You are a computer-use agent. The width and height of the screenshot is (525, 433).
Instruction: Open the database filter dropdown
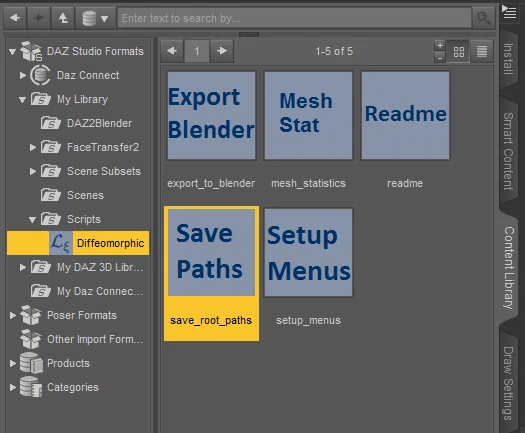click(x=95, y=18)
